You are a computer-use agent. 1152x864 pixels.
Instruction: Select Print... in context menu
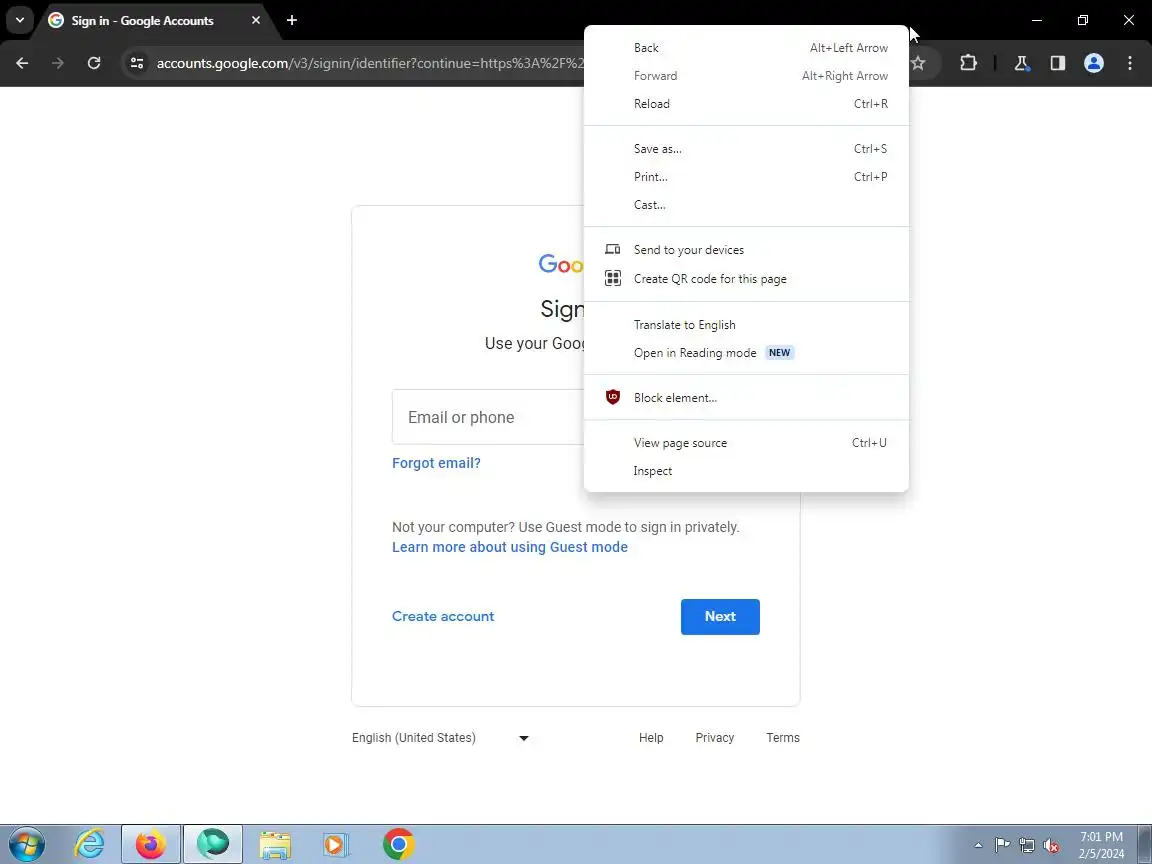click(x=746, y=176)
